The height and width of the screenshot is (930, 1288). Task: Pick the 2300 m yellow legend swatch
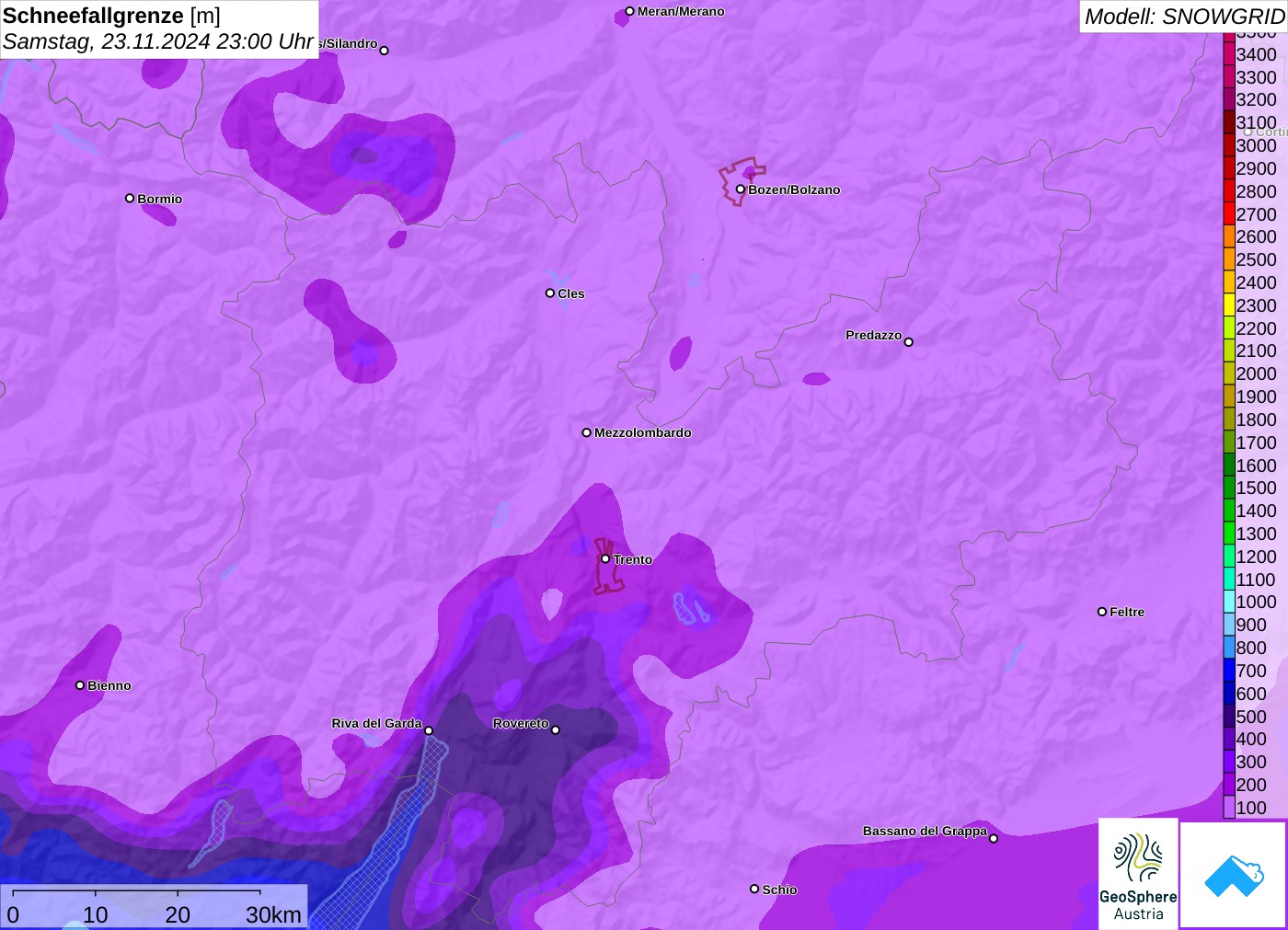(x=1229, y=305)
